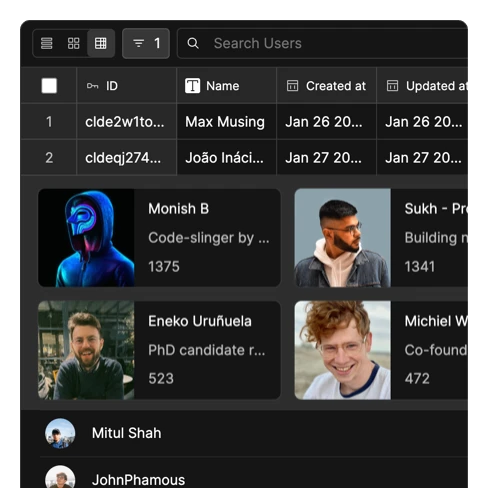Click the Created at cell Jan 27 20...
This screenshot has height=488, width=488.
[x=327, y=158]
